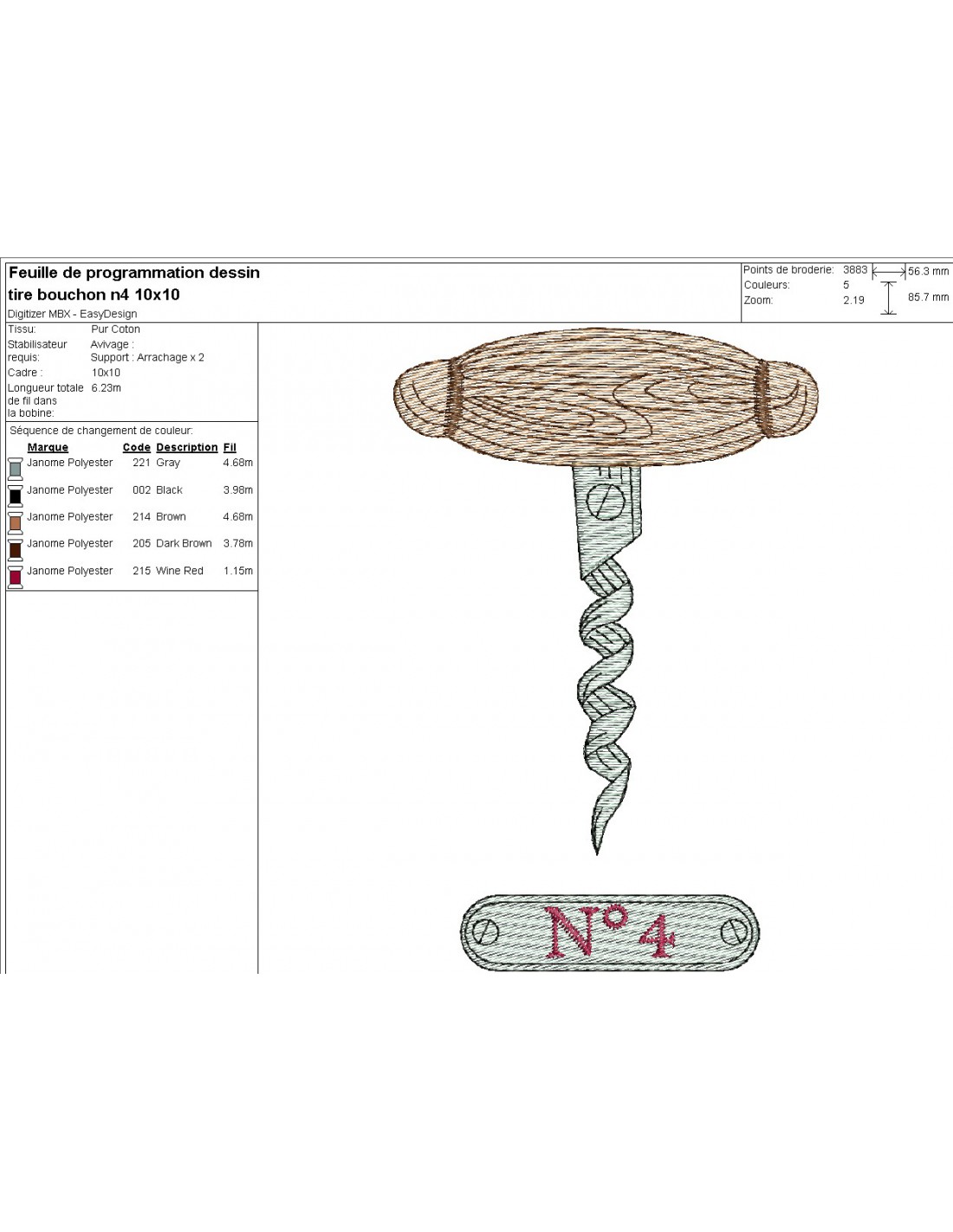Click the Zoom value 2.19
Image resolution: width=953 pixels, height=1232 pixels.
[853, 301]
